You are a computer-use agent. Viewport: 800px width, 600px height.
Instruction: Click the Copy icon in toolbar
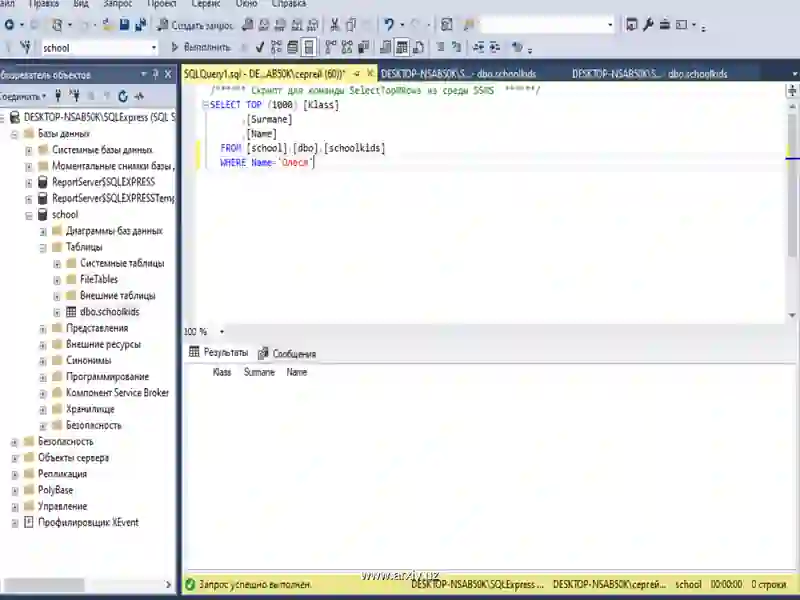(351, 24)
